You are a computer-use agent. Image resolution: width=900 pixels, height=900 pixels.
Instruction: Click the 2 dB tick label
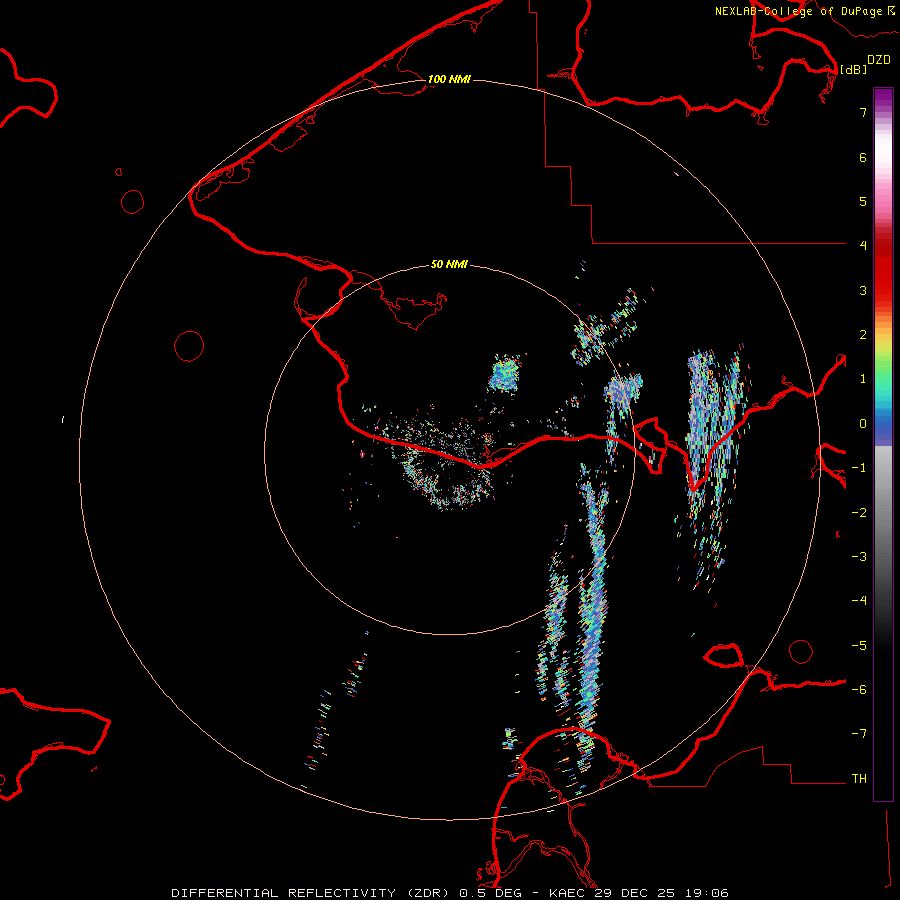tap(863, 335)
